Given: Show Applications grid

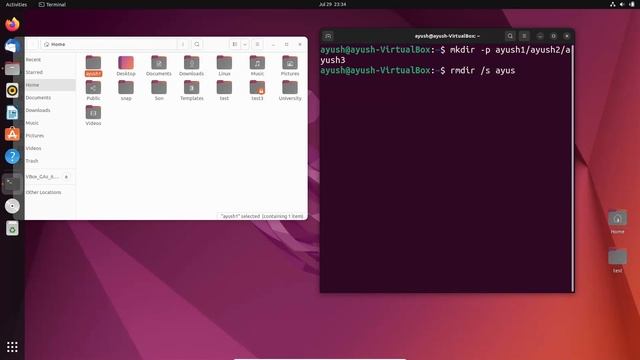Looking at the screenshot, I should (x=12, y=347).
